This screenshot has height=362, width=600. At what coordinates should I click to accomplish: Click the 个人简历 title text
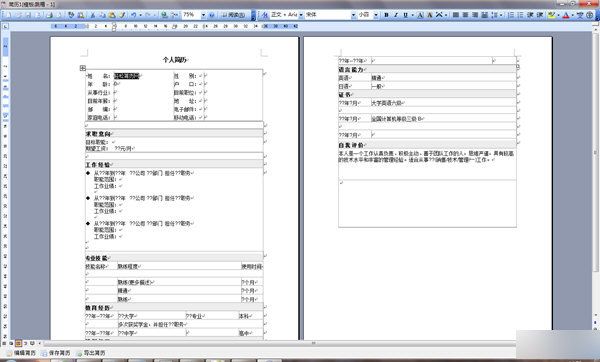pyautogui.click(x=174, y=60)
